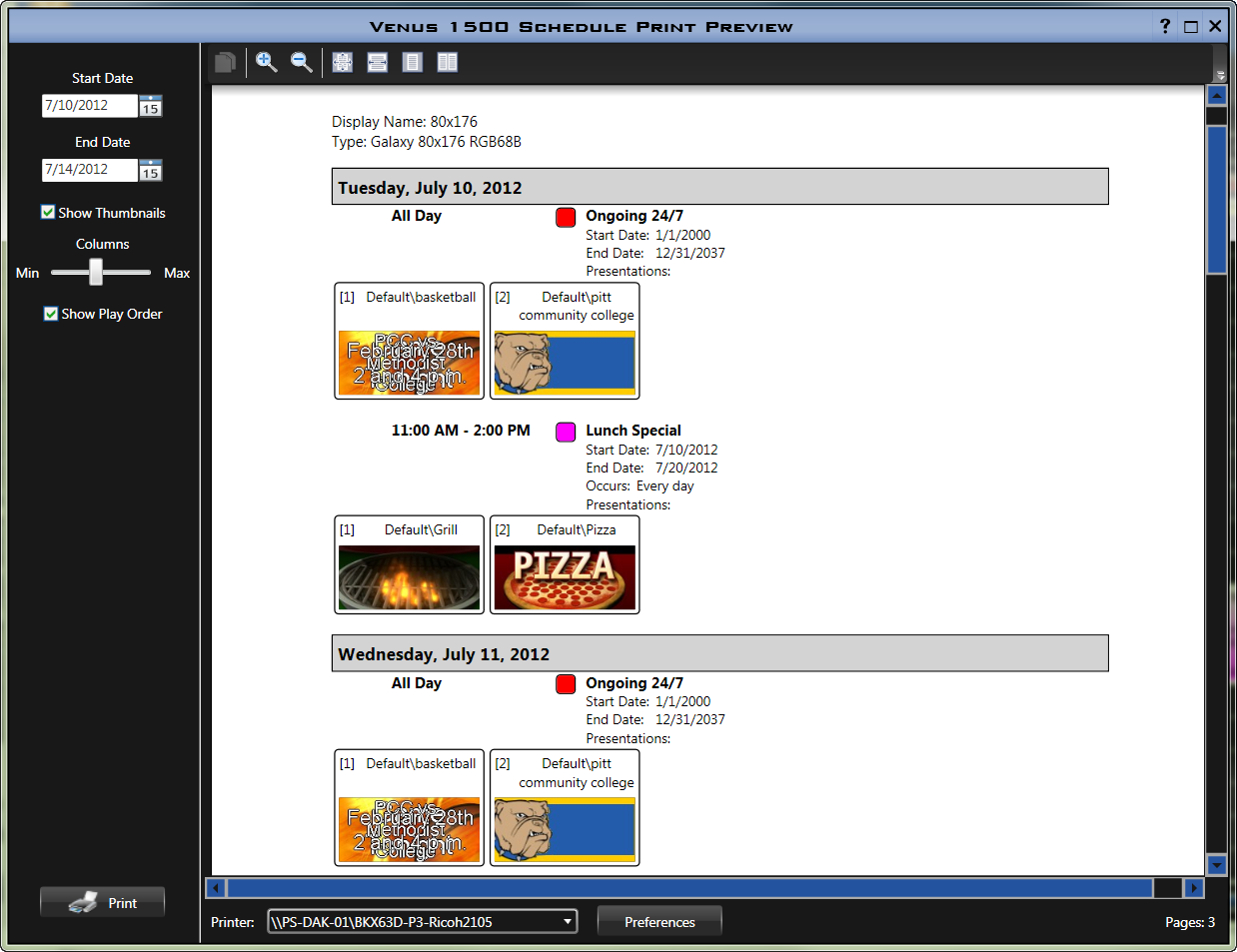Click the Columns slider handle
The height and width of the screenshot is (952, 1237).
click(96, 272)
